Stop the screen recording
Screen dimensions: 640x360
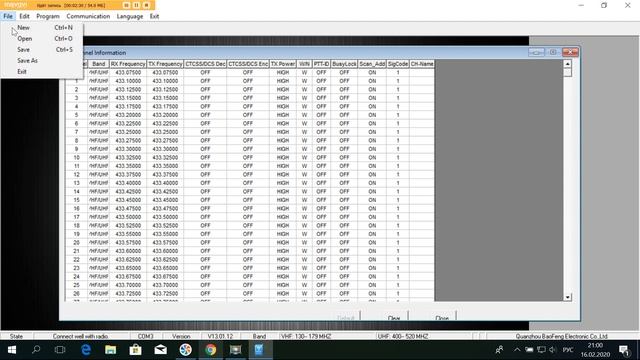point(146,5)
